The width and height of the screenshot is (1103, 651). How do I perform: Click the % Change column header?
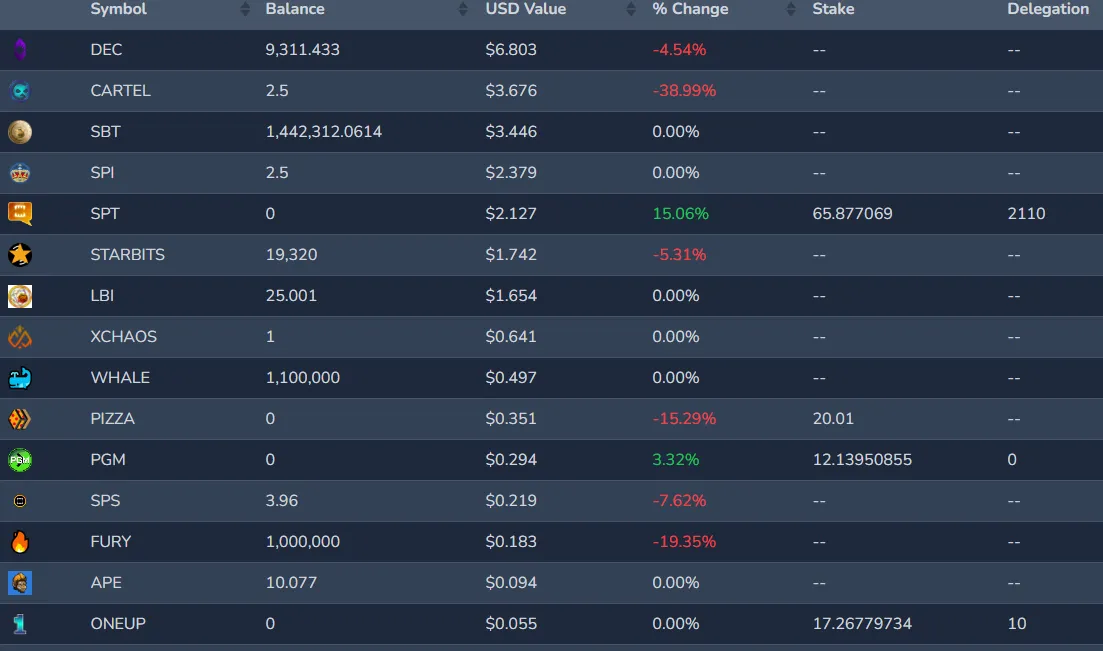point(690,9)
